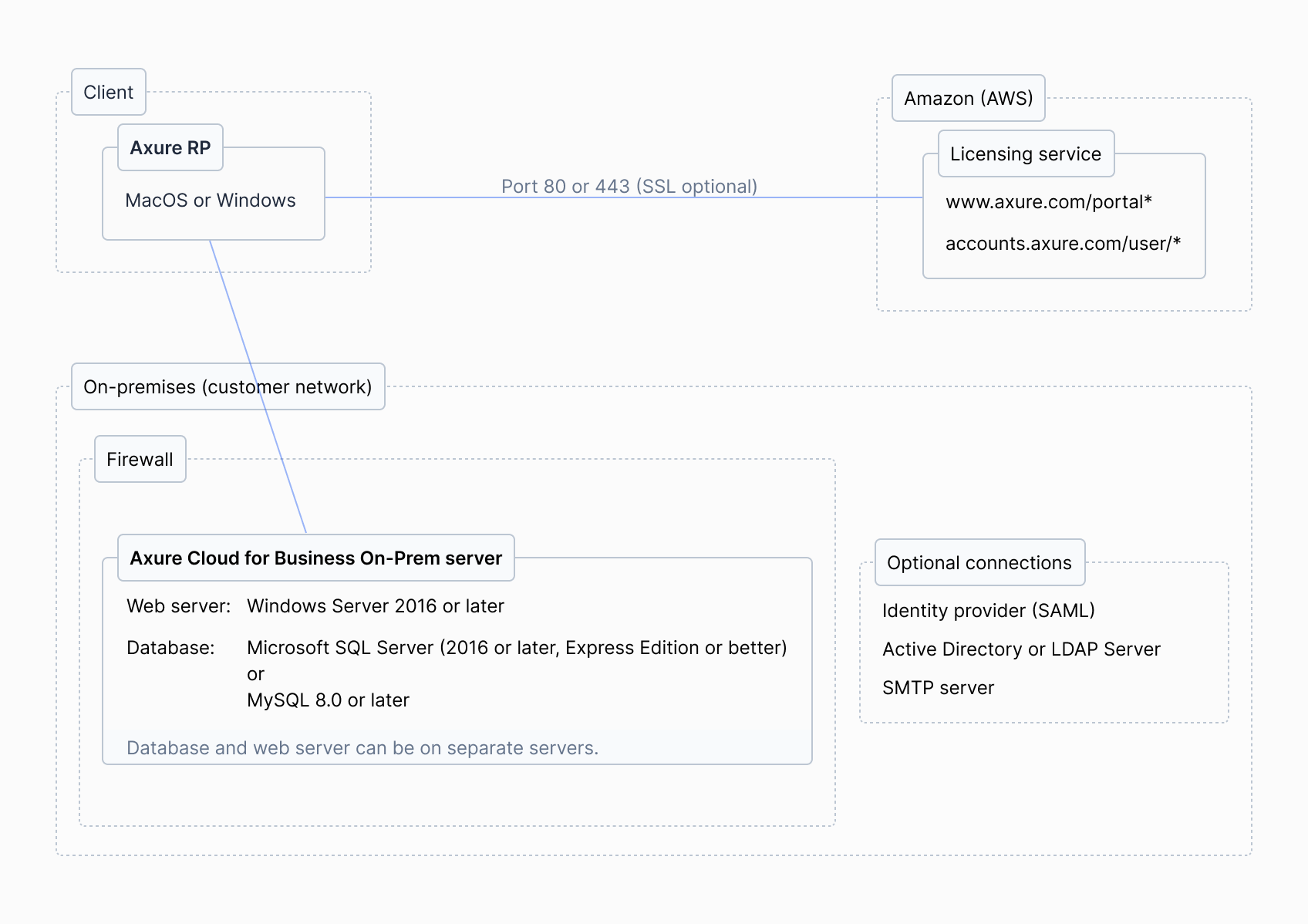Image resolution: width=1308 pixels, height=924 pixels.
Task: Click the 'MacOS or Windows' text
Action: tap(211, 201)
